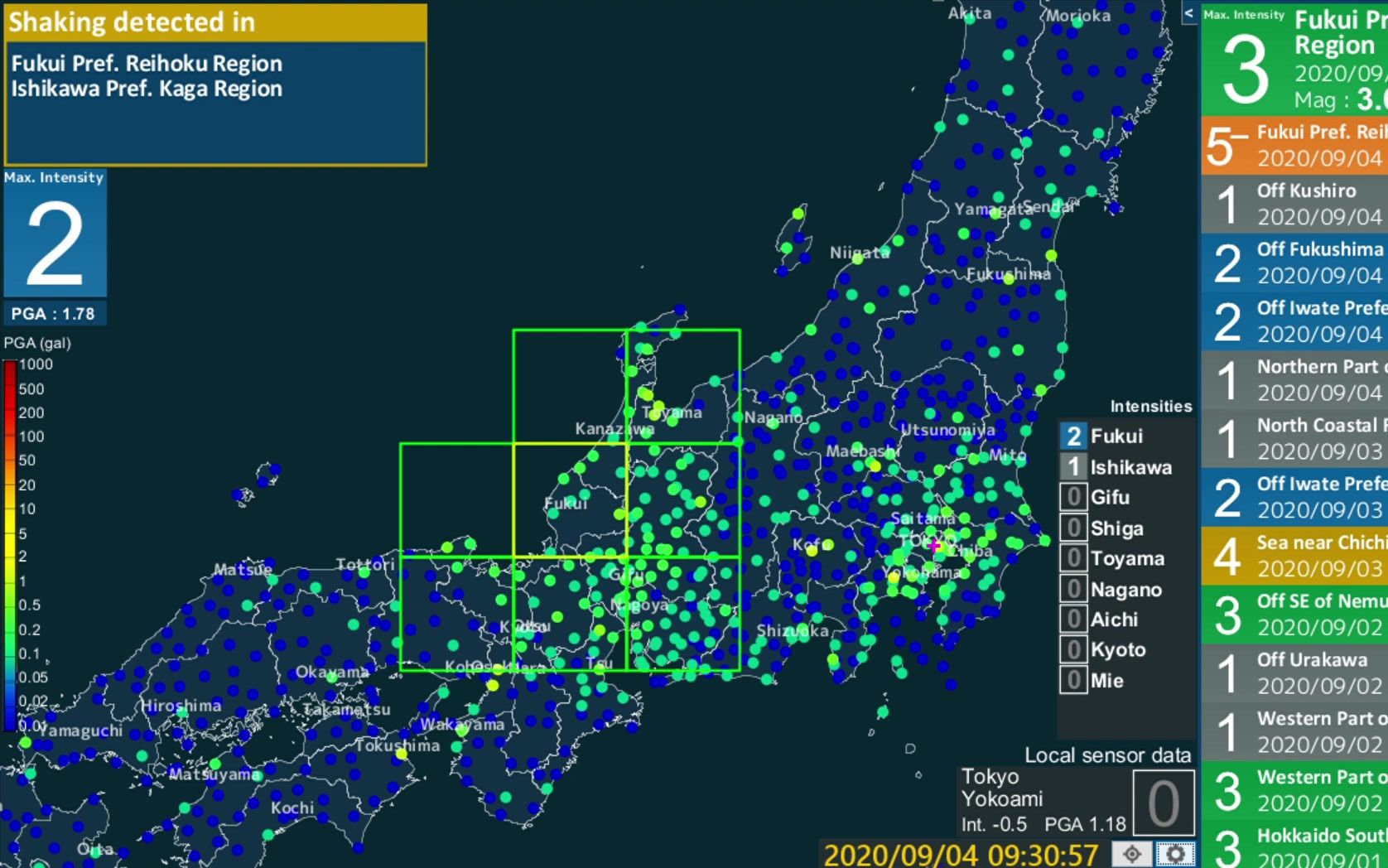Open the settings gear icon
Screen dimensions: 1388x868
pyautogui.click(x=1175, y=853)
